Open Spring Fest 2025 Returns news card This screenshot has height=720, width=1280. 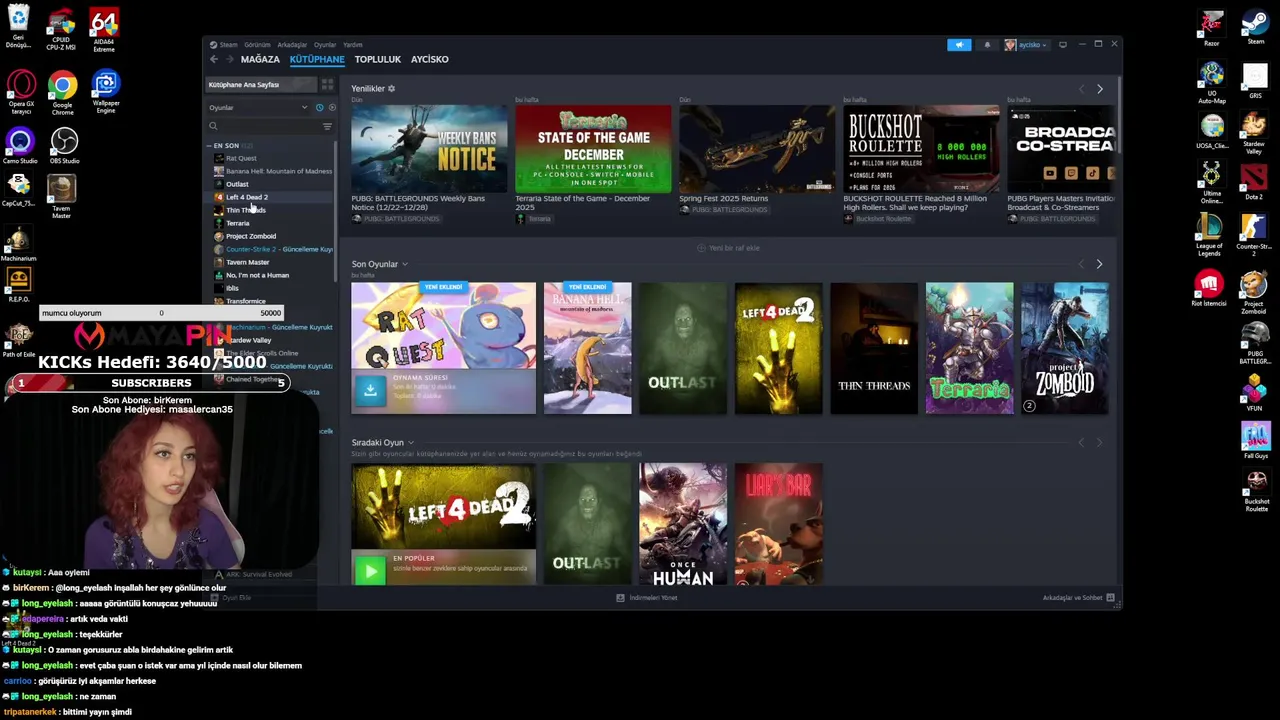(757, 149)
